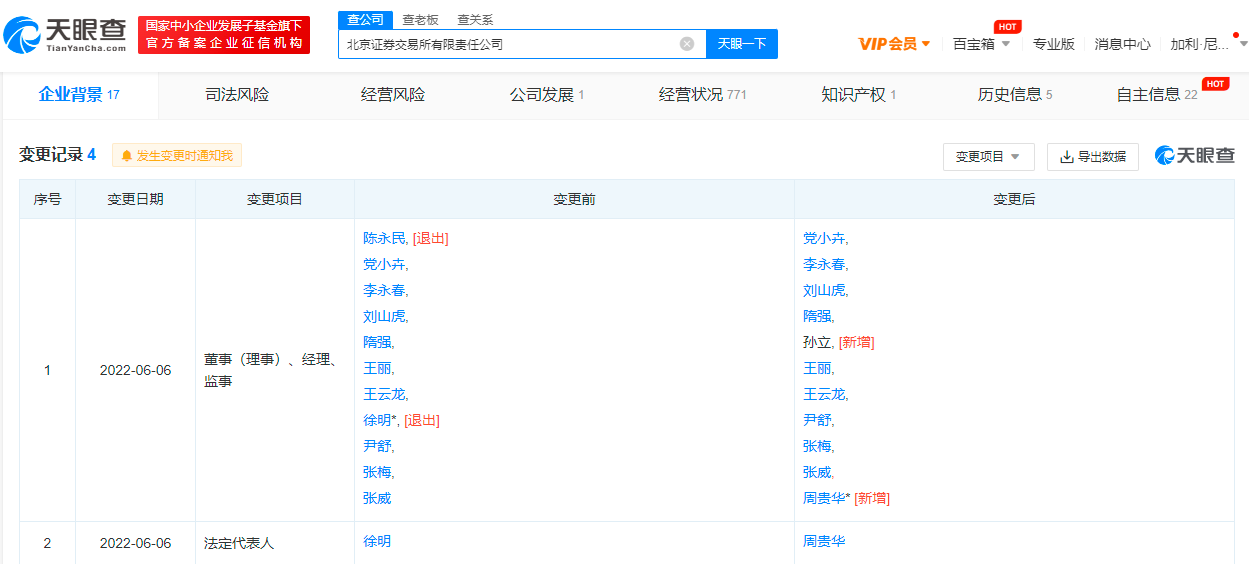The height and width of the screenshot is (564, 1249).
Task: Select the 经营风险 tab
Action: coord(393,95)
